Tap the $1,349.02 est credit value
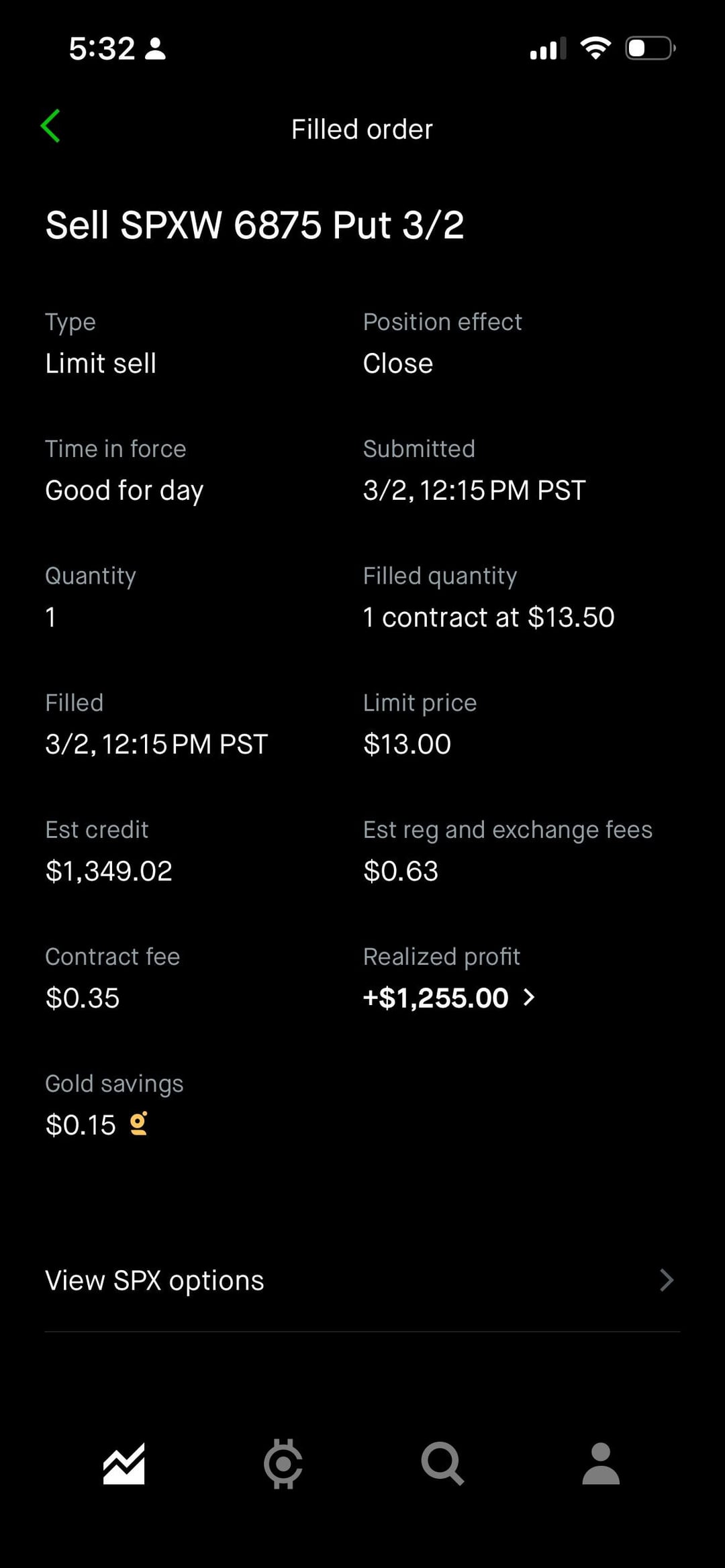Screen dimensions: 725x1568 click(x=109, y=871)
